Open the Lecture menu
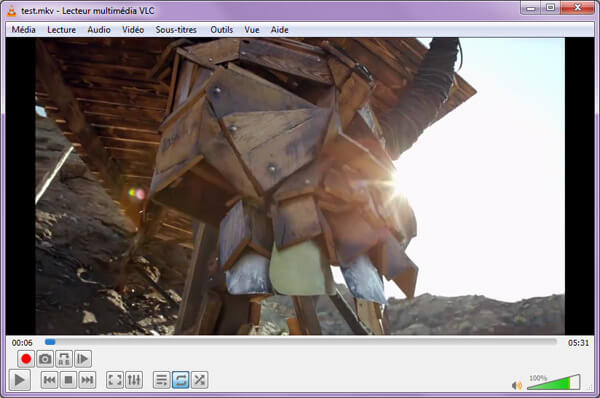 [x=61, y=29]
